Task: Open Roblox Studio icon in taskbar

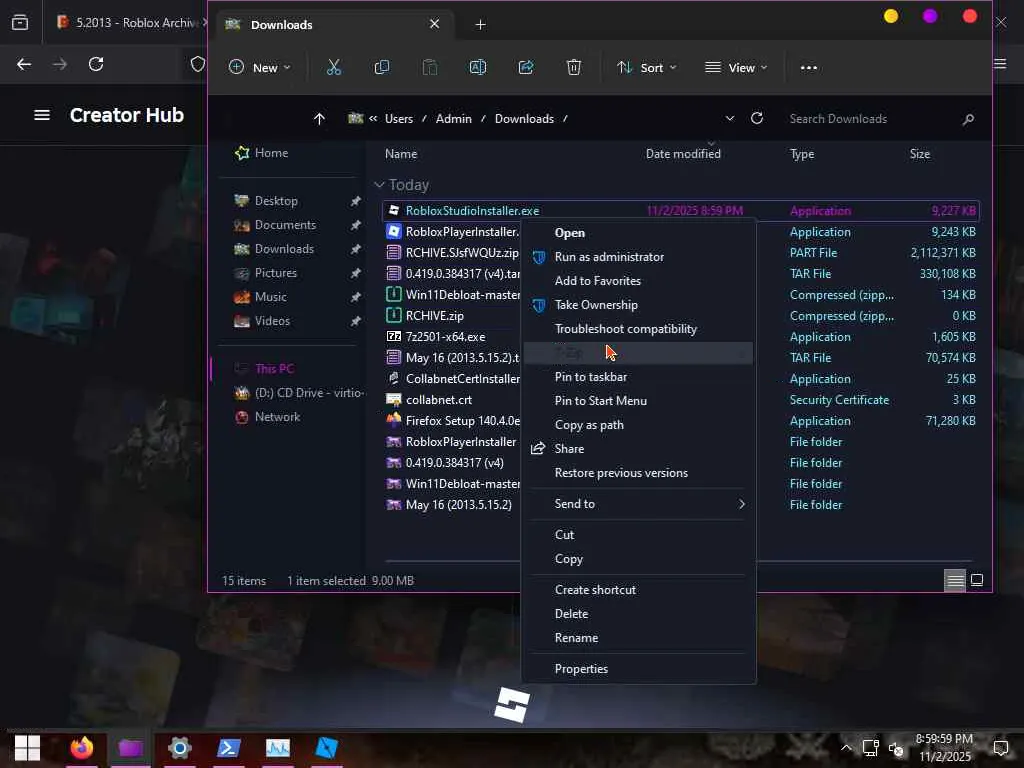Action: coord(326,748)
